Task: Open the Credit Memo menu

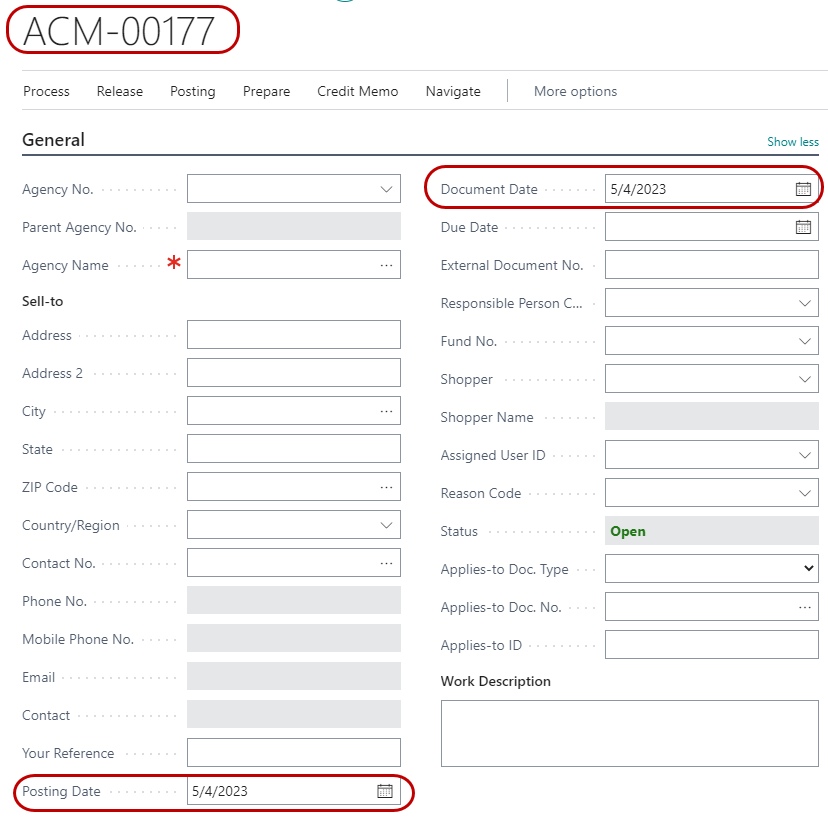Action: [x=357, y=91]
